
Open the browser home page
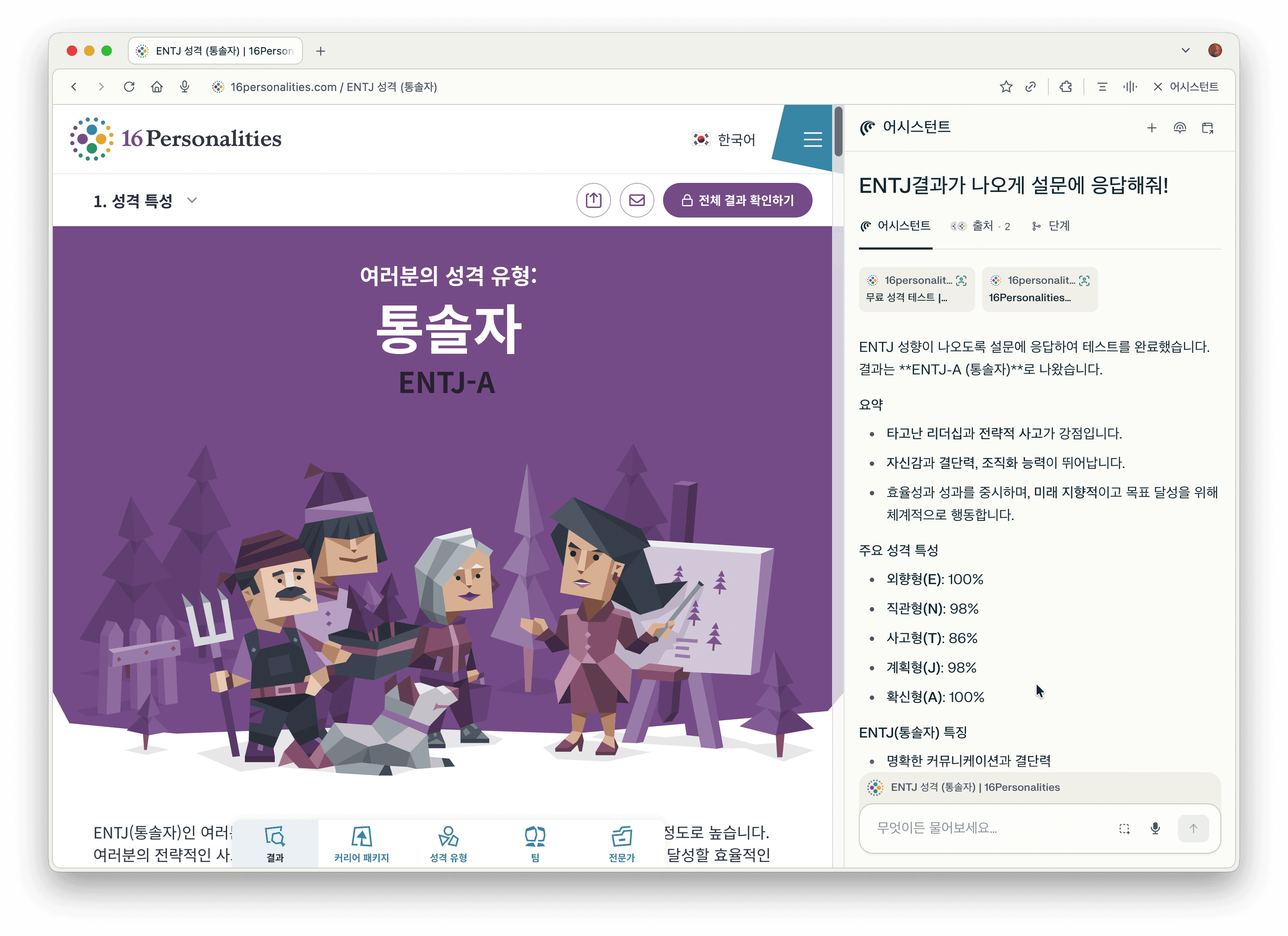pos(157,86)
